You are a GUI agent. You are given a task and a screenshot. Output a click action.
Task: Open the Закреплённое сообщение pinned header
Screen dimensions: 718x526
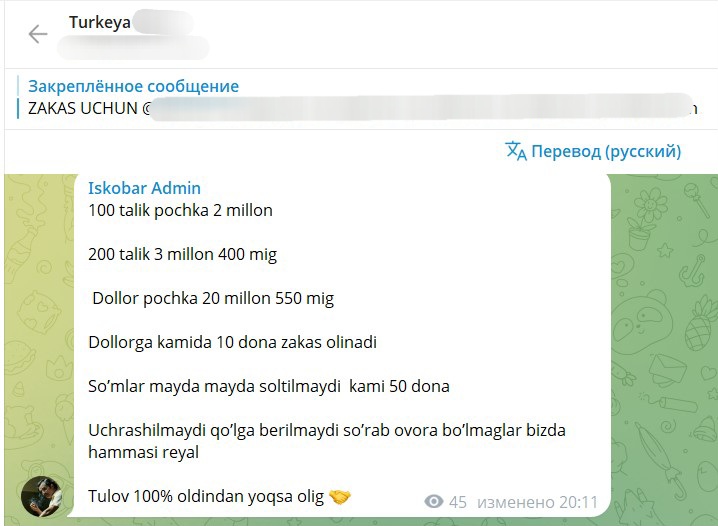click(x=133, y=86)
